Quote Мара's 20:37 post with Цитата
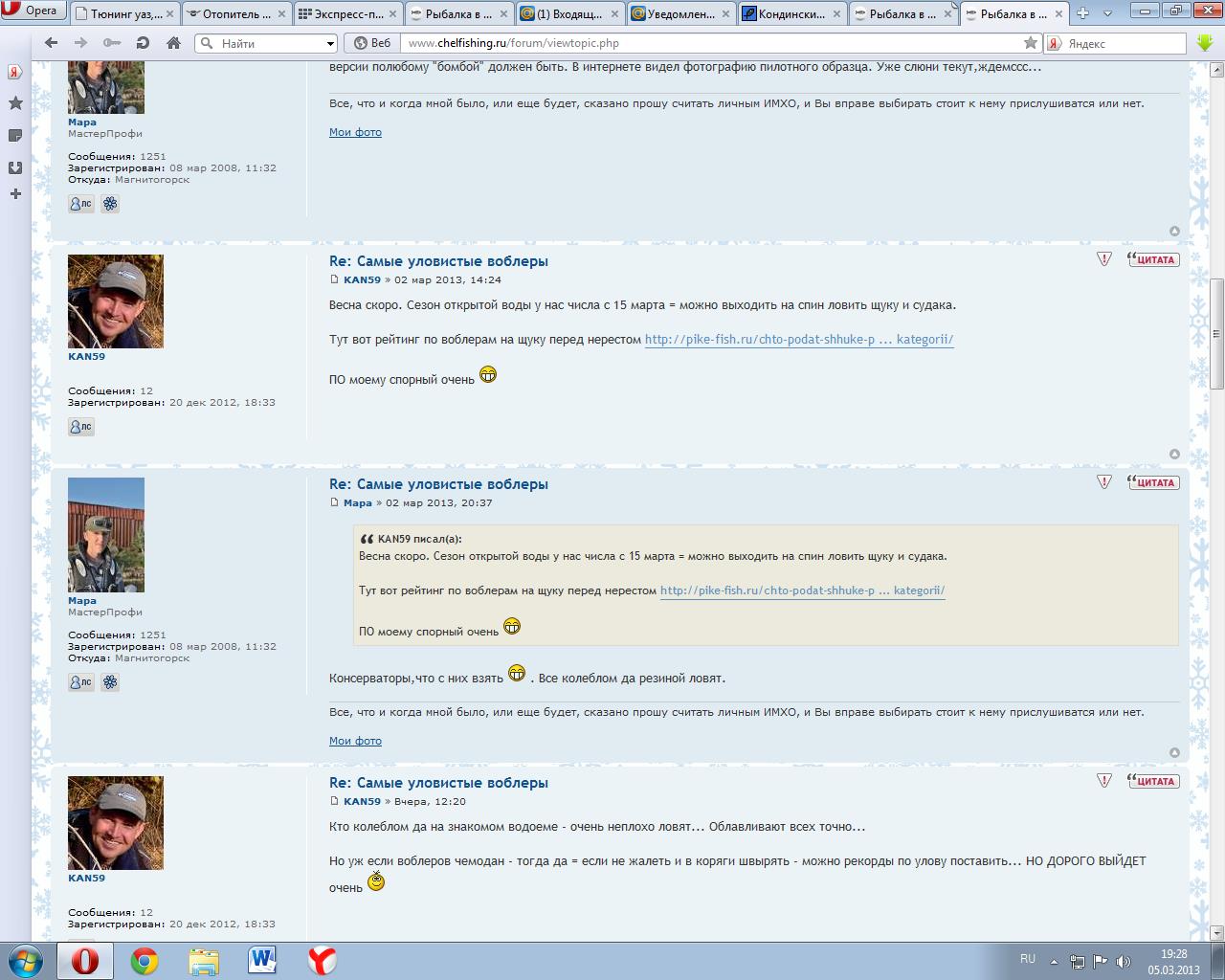Viewport: 1225px width, 980px height. (x=1153, y=482)
